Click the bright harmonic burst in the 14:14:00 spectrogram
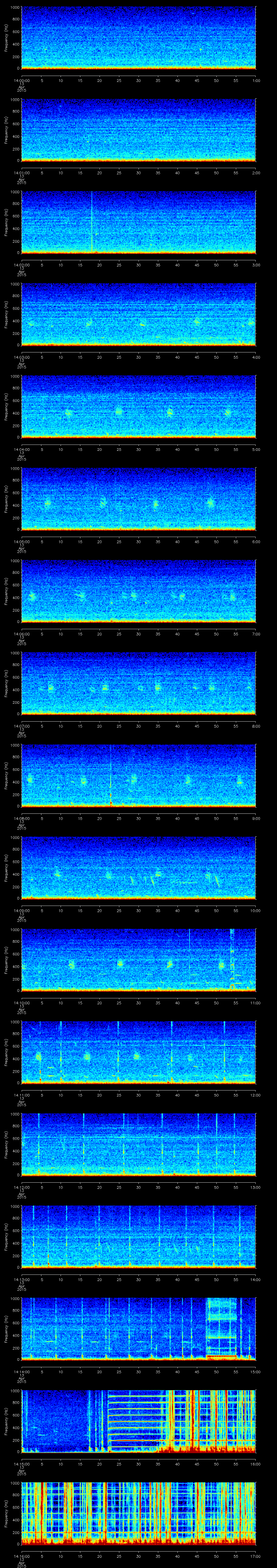277x1568 pixels. pos(222,1329)
